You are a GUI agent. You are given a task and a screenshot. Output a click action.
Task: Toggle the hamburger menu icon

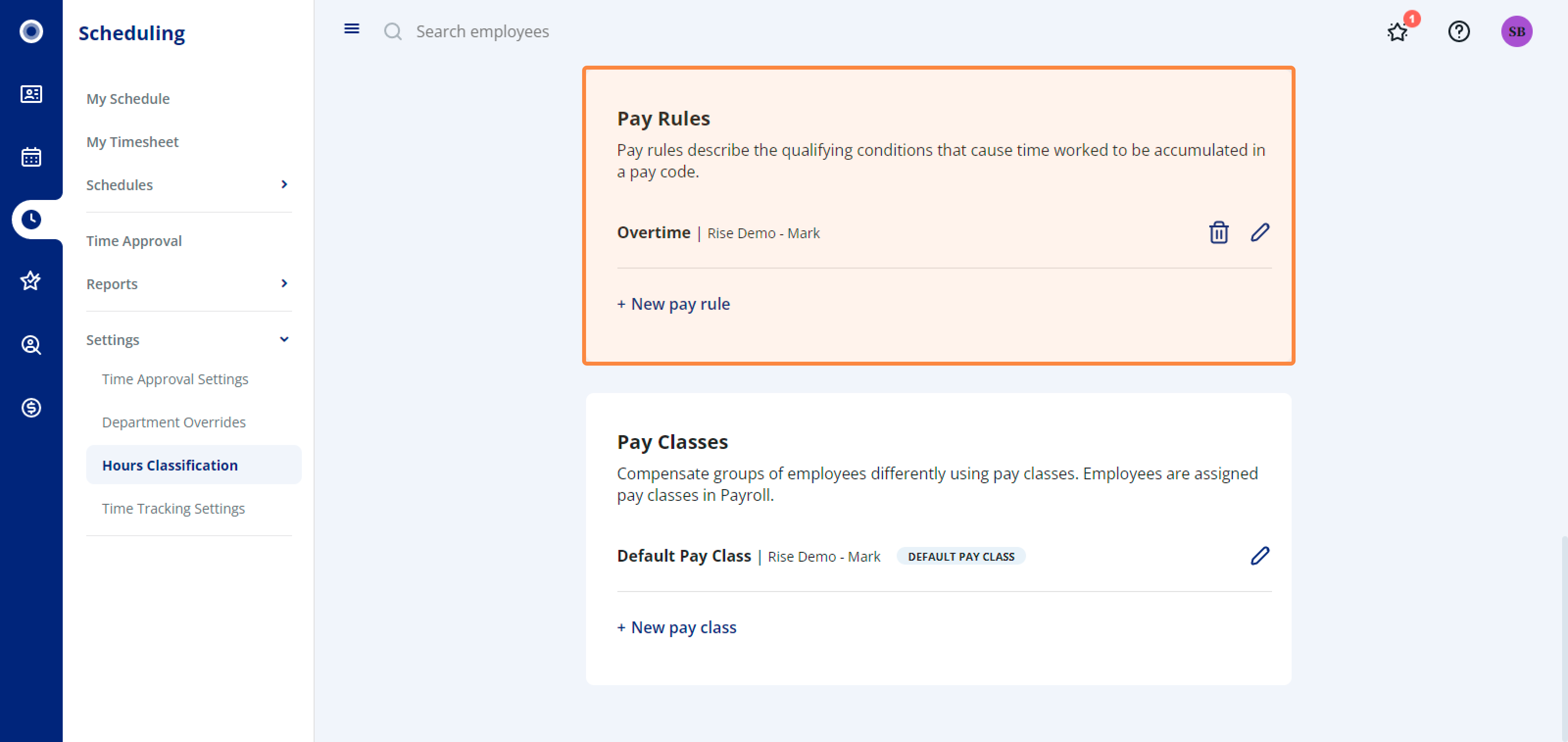[x=352, y=29]
